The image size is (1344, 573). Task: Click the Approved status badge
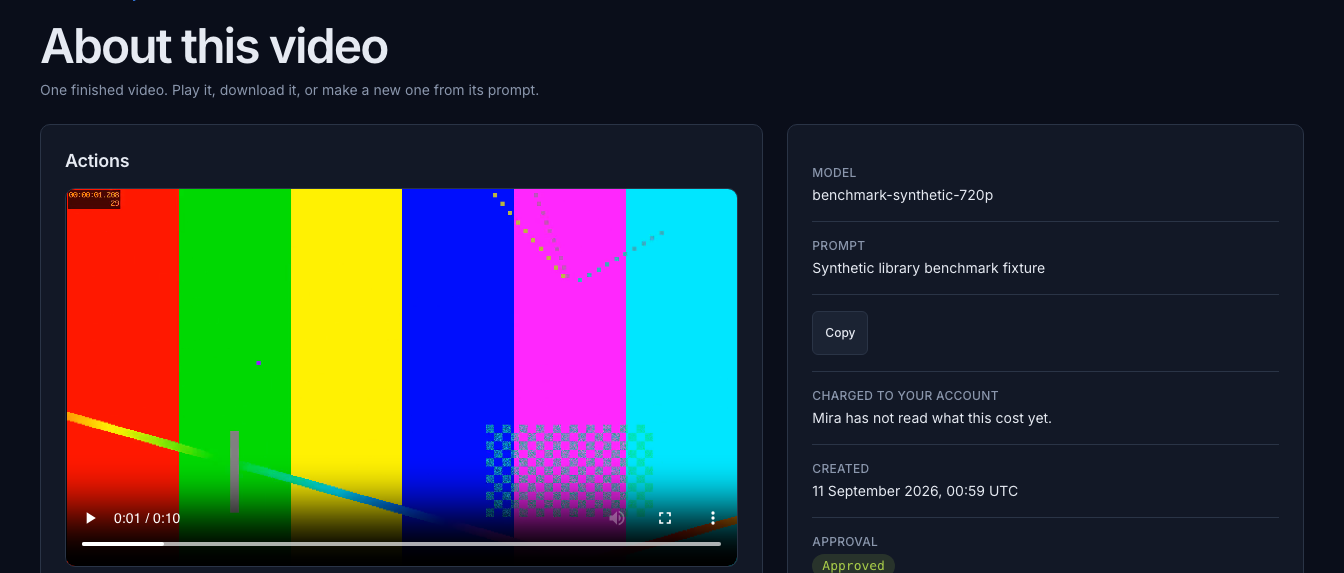coord(853,565)
